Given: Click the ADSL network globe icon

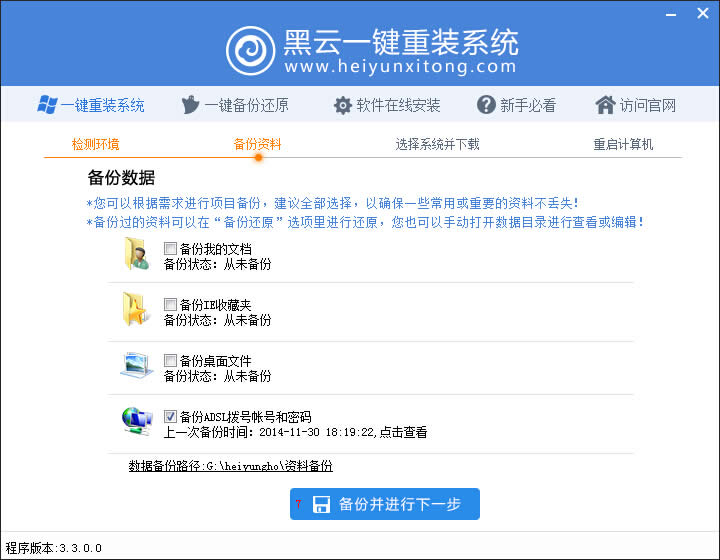Looking at the screenshot, I should [136, 423].
